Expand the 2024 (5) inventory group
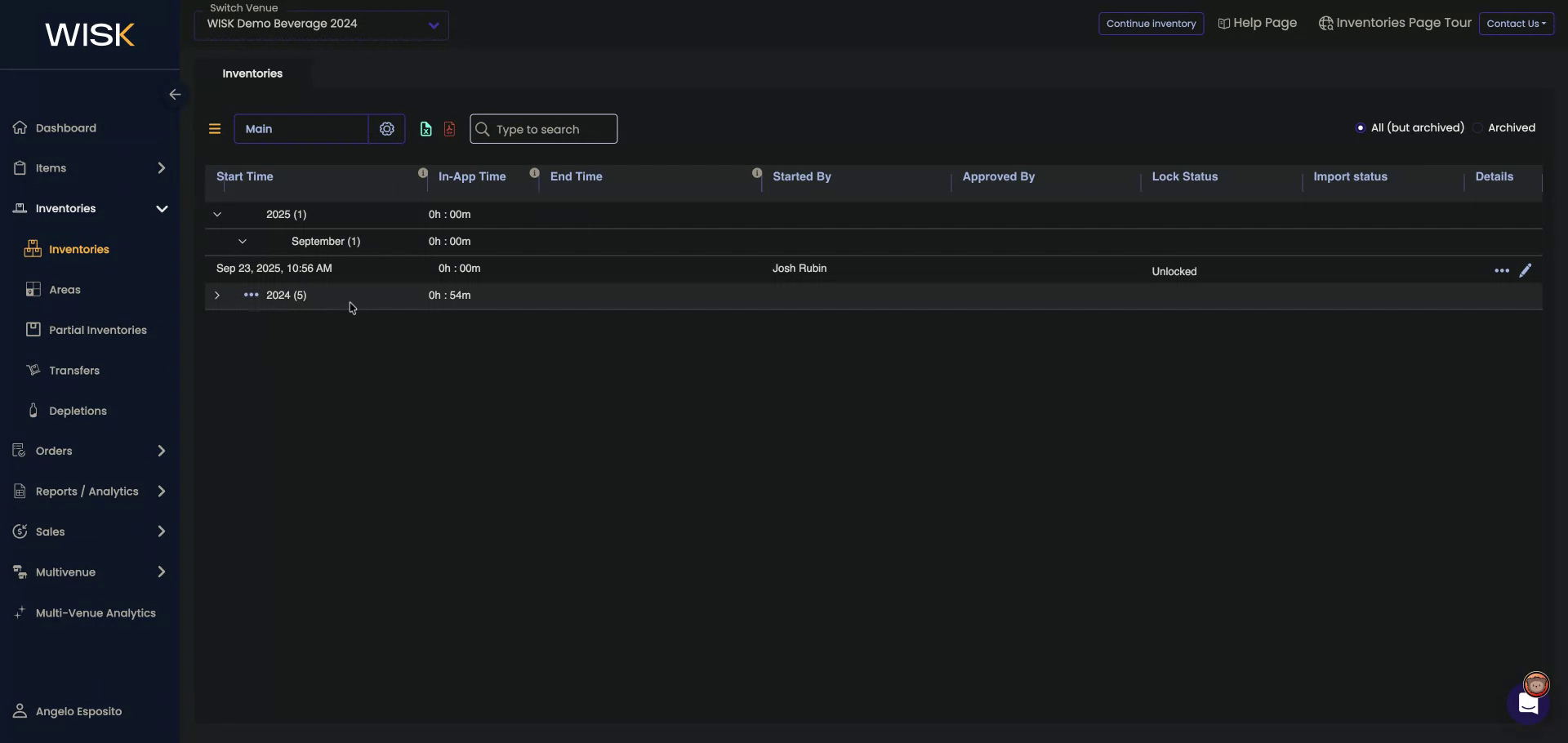 pyautogui.click(x=217, y=295)
